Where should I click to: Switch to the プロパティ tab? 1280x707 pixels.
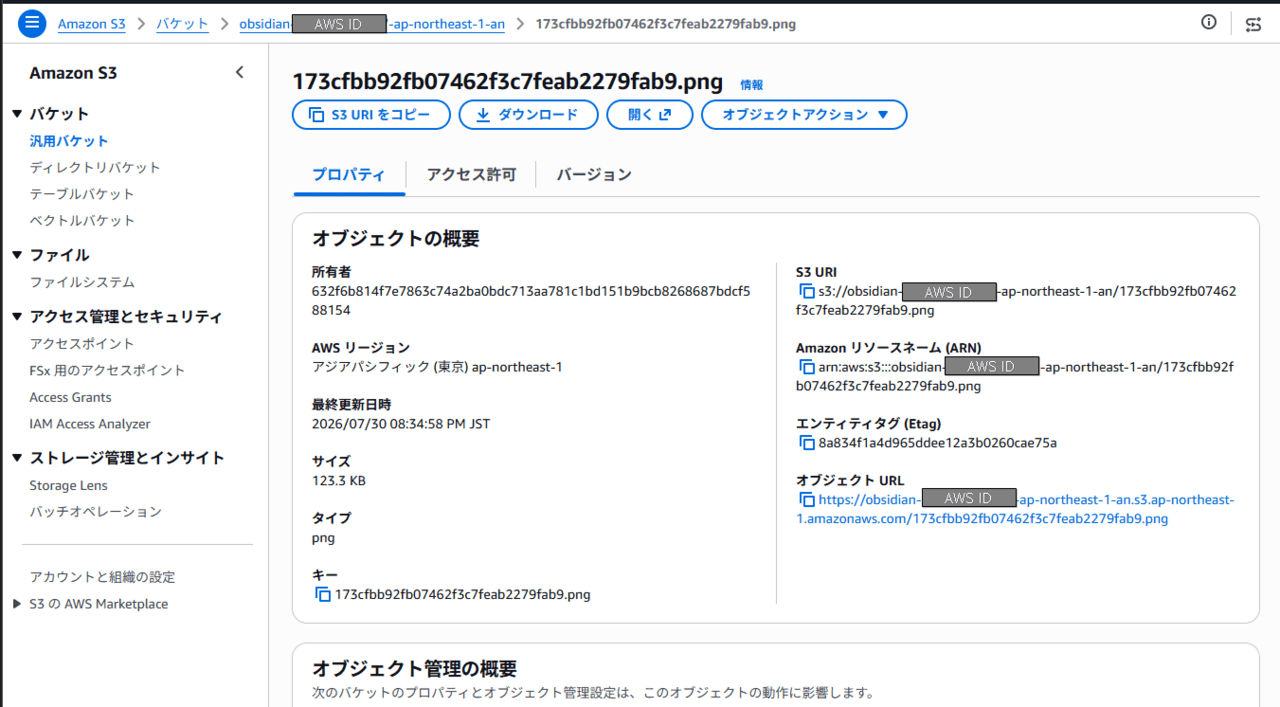[x=348, y=175]
